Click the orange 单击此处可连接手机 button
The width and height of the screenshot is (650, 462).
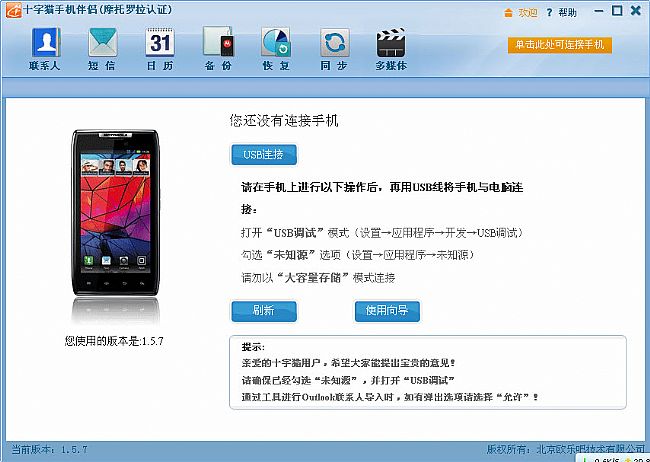[561, 46]
